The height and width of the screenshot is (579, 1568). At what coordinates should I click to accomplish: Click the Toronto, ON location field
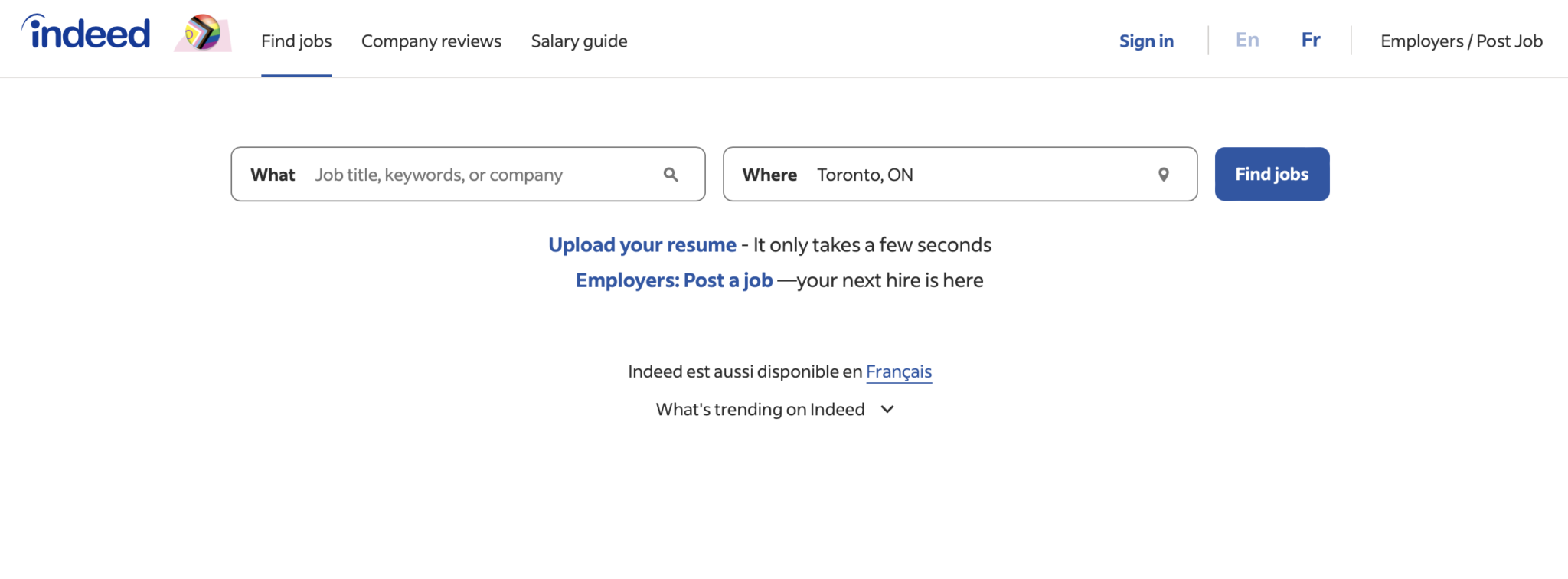pyautogui.click(x=980, y=175)
